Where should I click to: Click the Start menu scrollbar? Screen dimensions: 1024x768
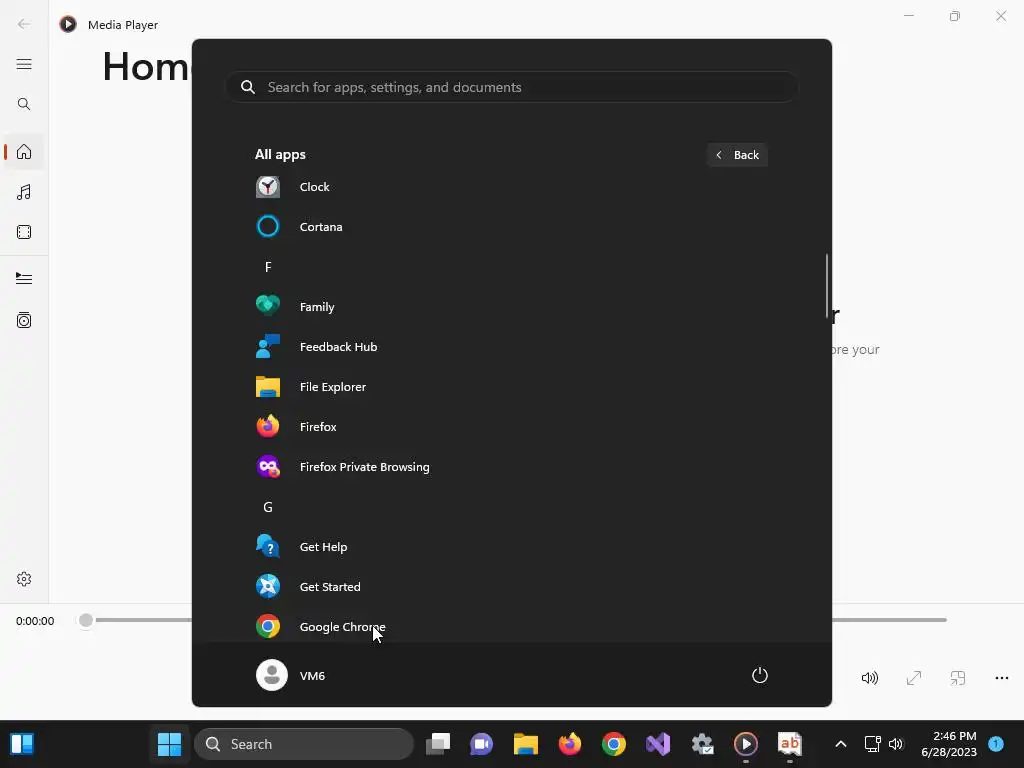coord(827,287)
